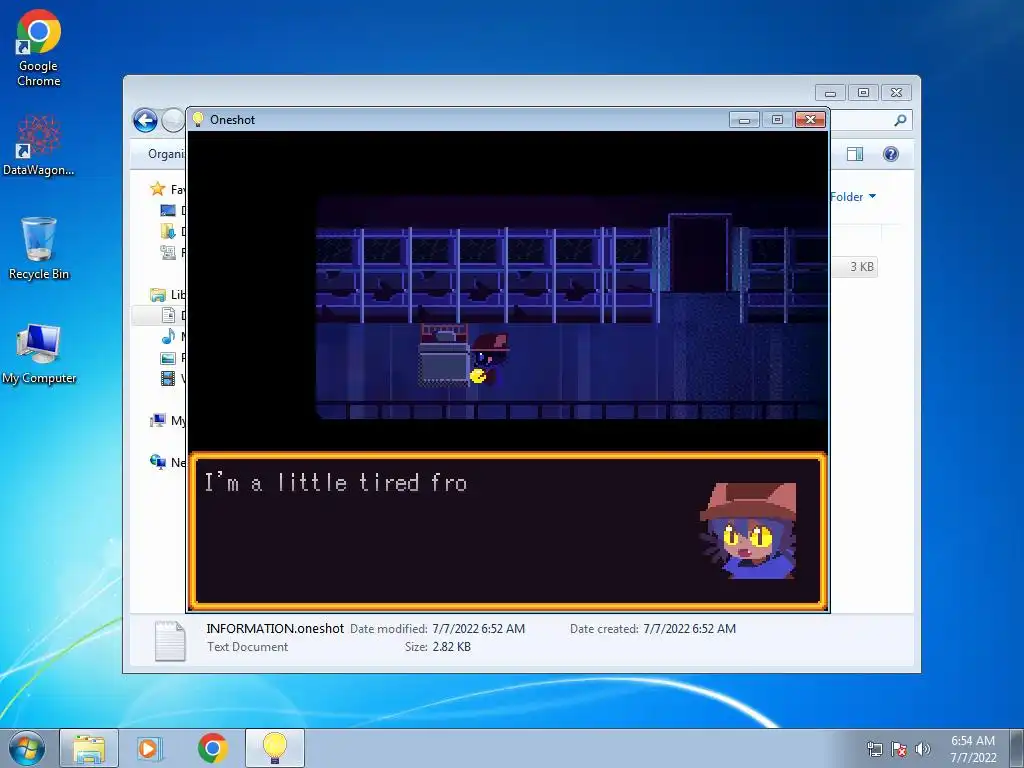
Task: Click the Oneshot lightbulb title bar icon
Action: (x=198, y=120)
